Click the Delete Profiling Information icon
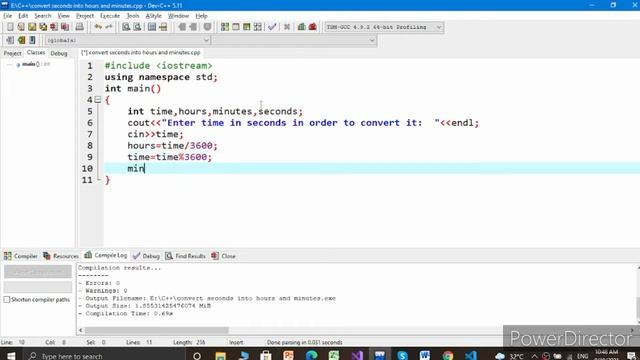 [313, 27]
